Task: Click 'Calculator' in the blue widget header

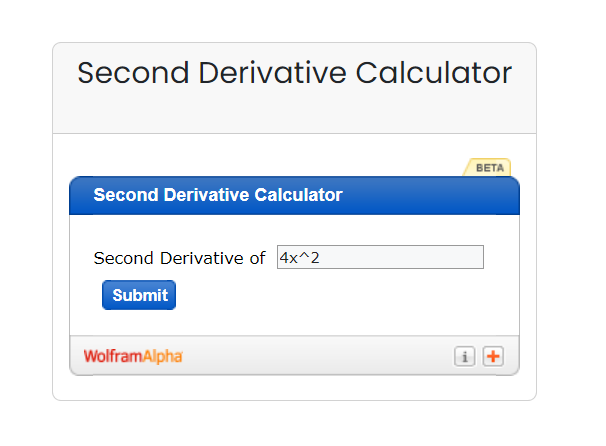Action: (299, 195)
